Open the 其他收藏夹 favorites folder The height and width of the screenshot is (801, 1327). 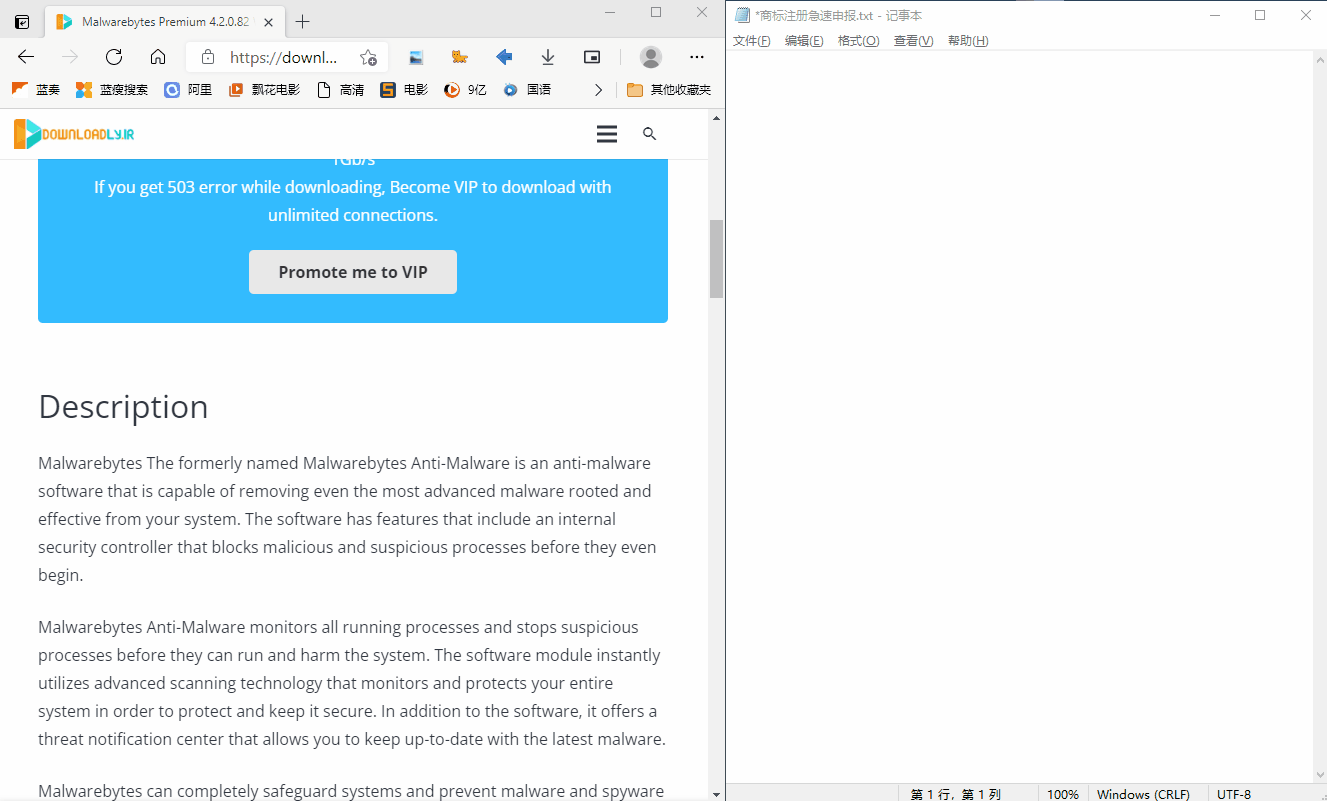(x=669, y=90)
